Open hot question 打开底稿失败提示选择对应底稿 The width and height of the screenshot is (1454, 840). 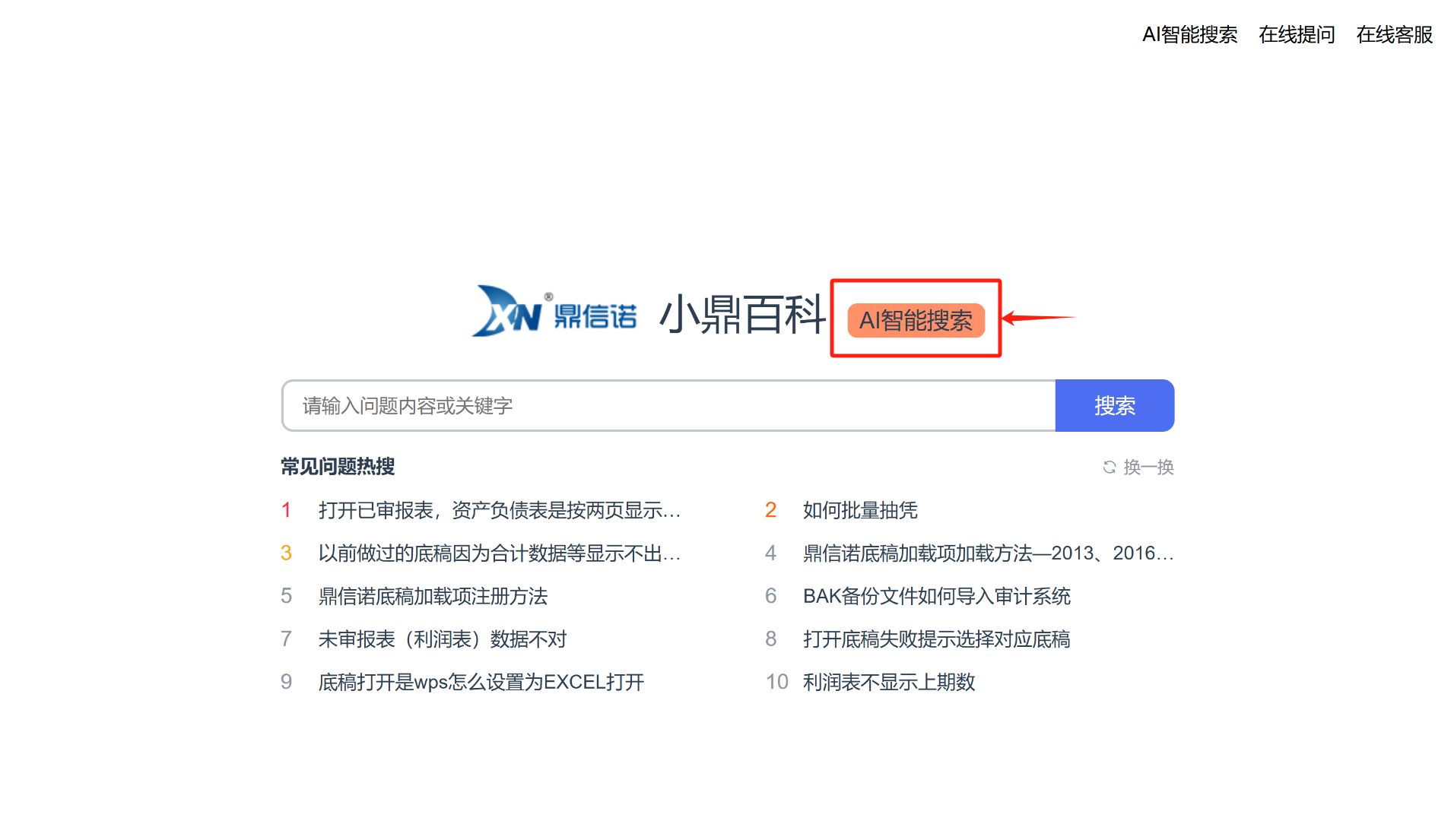coord(936,639)
